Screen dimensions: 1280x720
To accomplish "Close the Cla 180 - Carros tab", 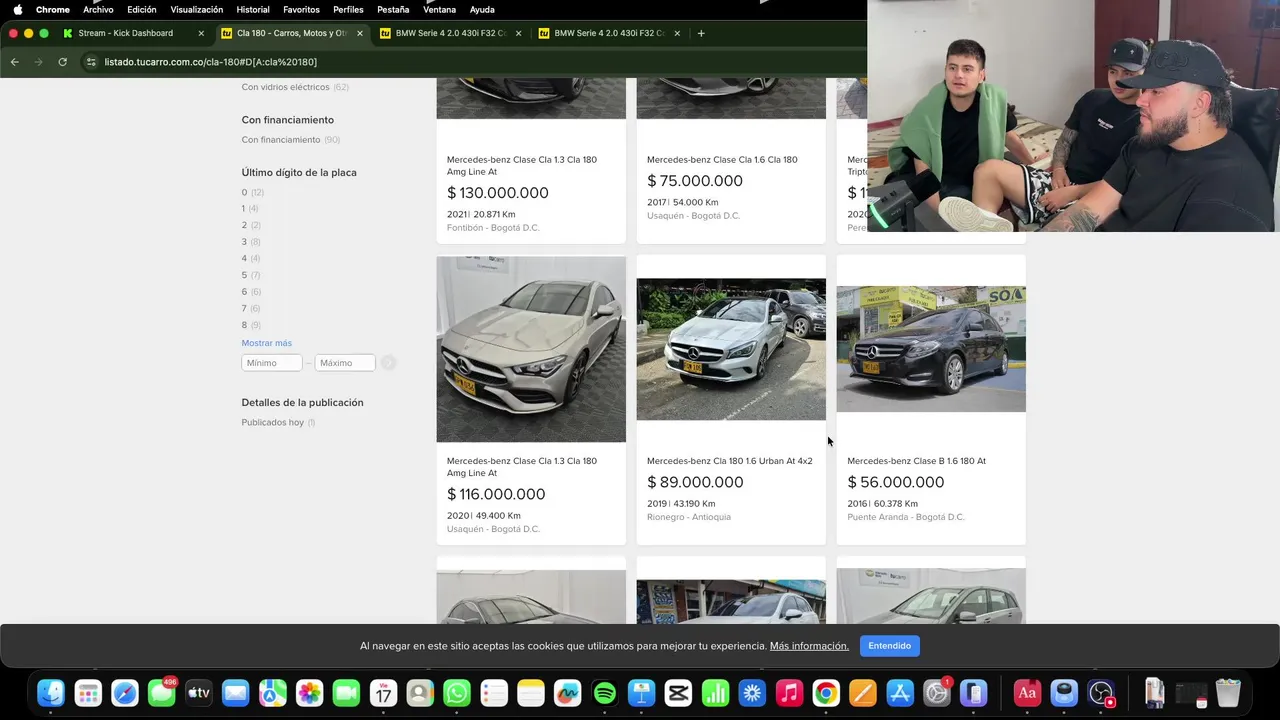I will 360,33.
